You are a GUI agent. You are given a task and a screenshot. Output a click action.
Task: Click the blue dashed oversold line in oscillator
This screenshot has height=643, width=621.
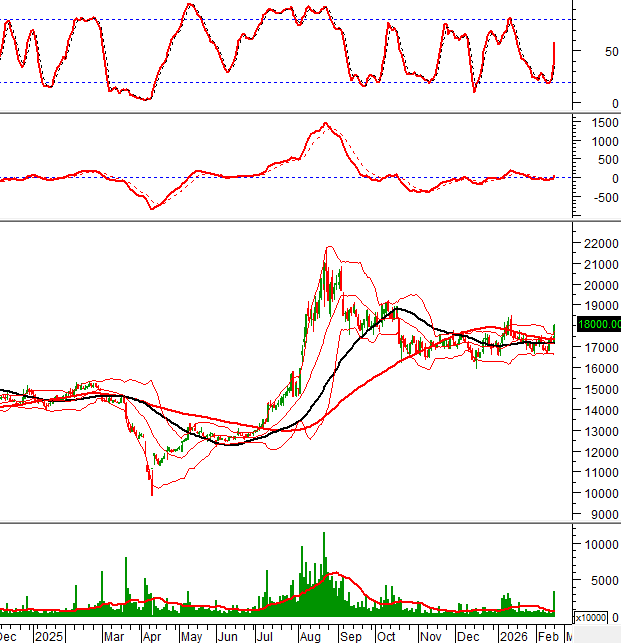click(300, 82)
